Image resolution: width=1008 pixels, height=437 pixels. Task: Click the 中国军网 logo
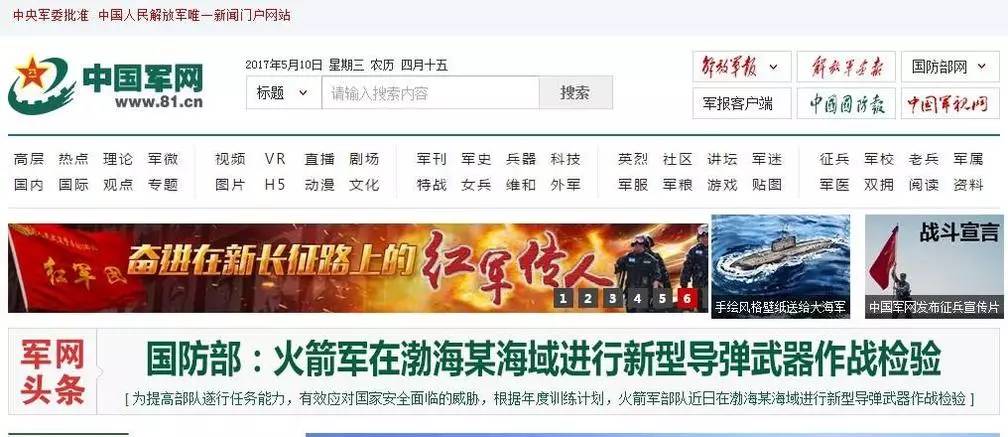click(x=106, y=85)
